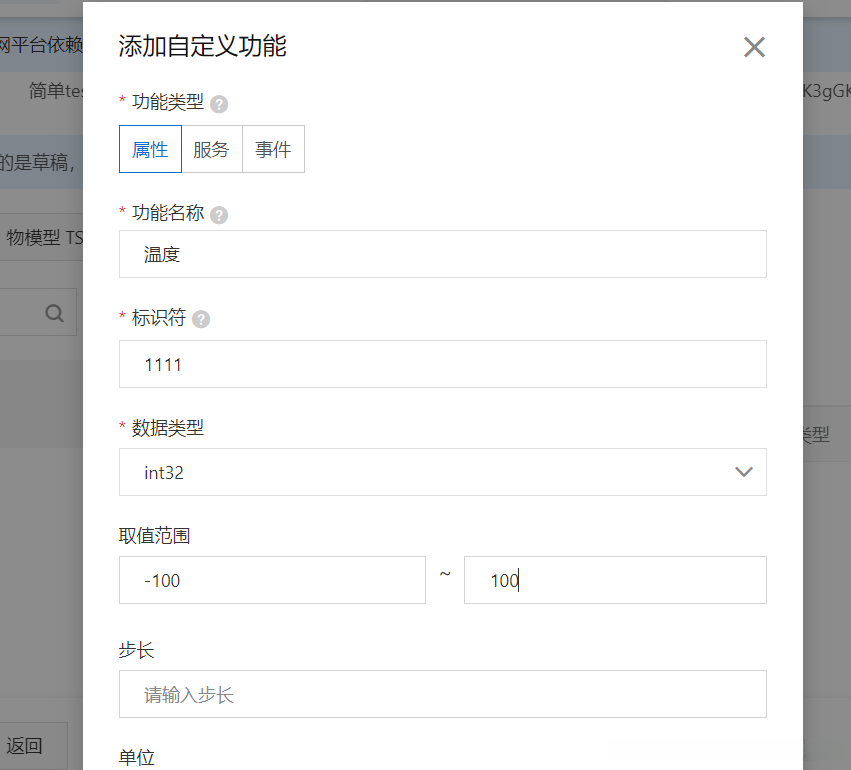Screen dimensions: 851x770
Task: Click the 步长 input field
Action: click(x=442, y=694)
